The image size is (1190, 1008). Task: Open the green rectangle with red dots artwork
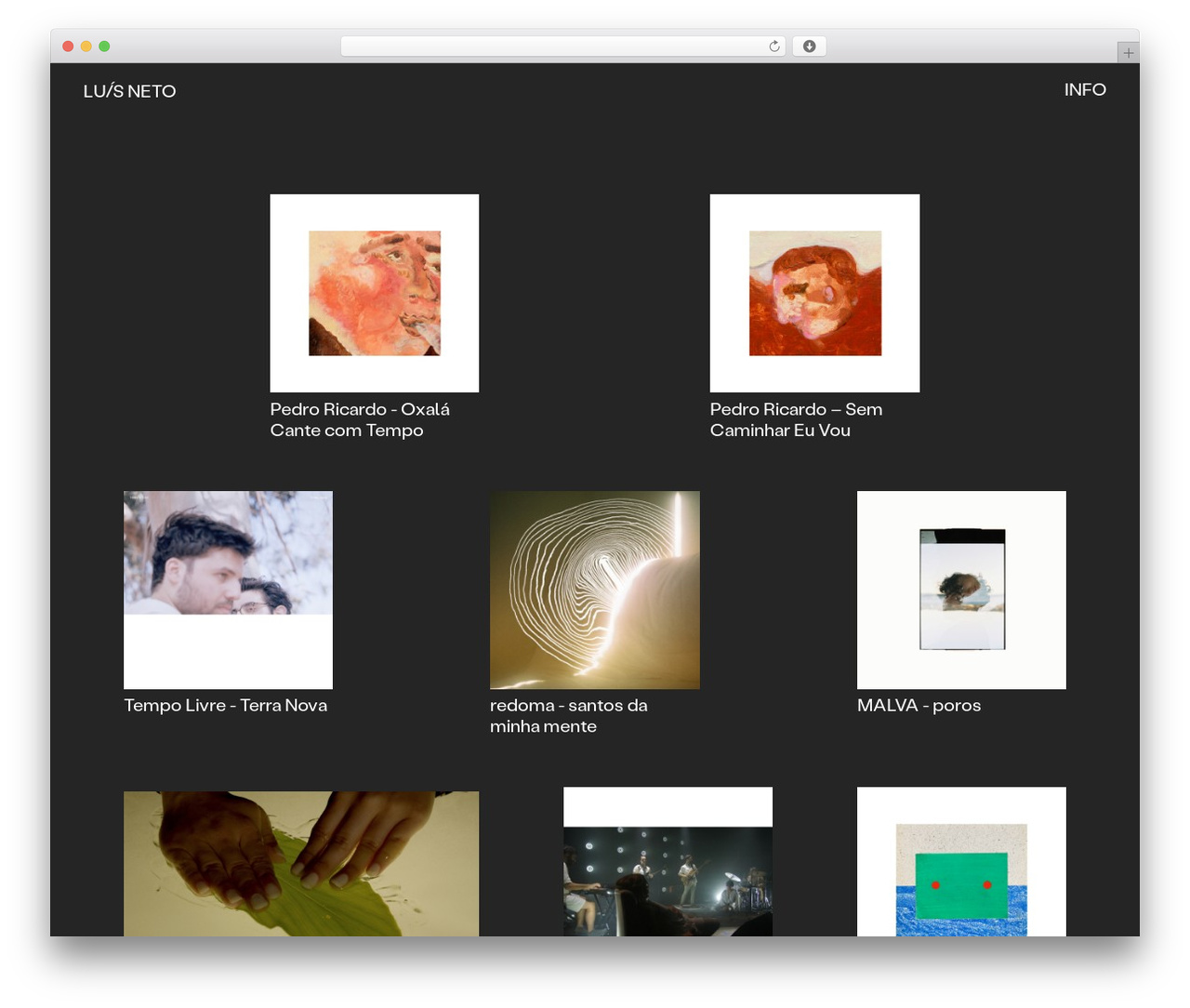961,862
